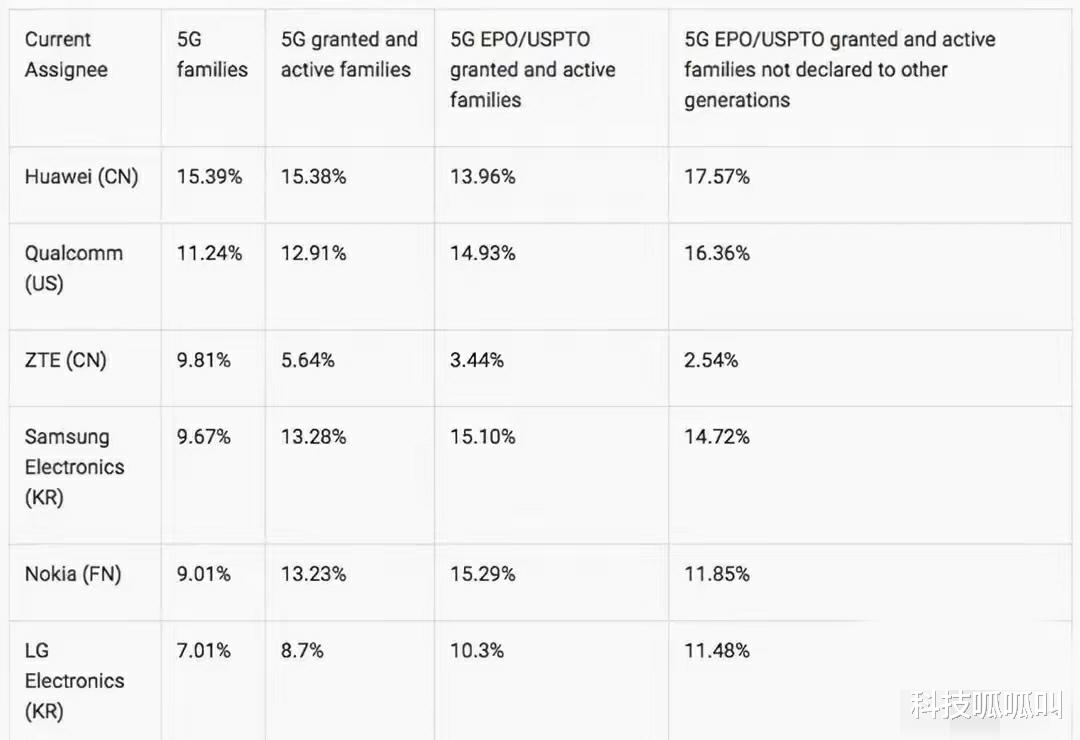This screenshot has height=740, width=1080.
Task: Click the Samsung Electronics (KR) cell
Action: 74,466
